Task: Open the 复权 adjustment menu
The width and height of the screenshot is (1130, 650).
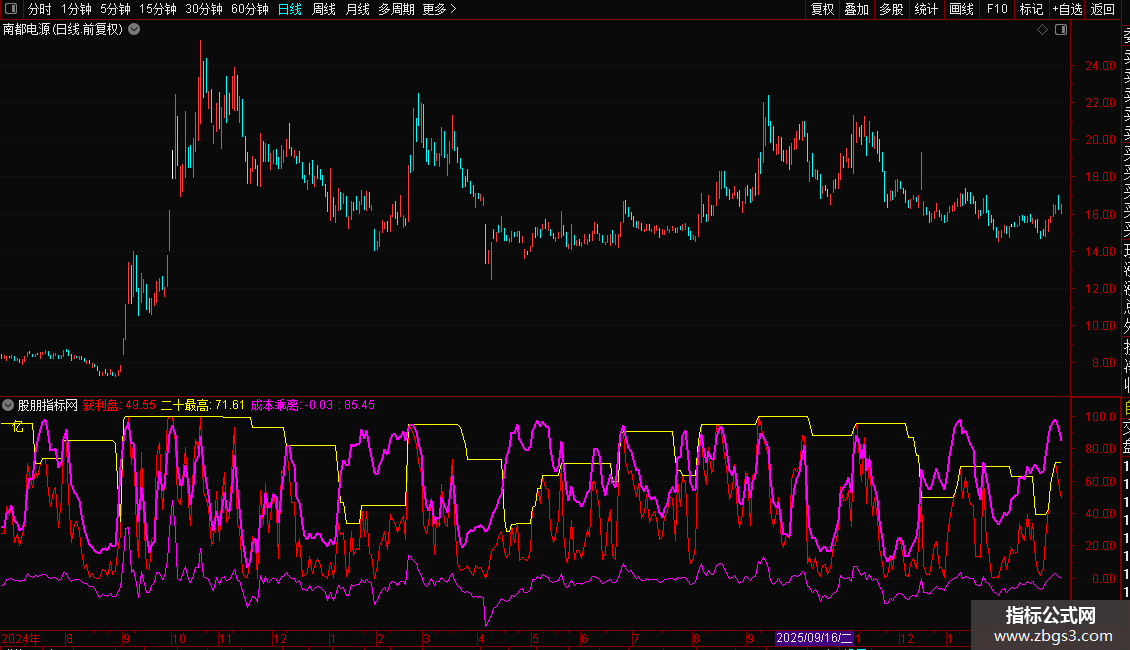Action: pyautogui.click(x=822, y=9)
